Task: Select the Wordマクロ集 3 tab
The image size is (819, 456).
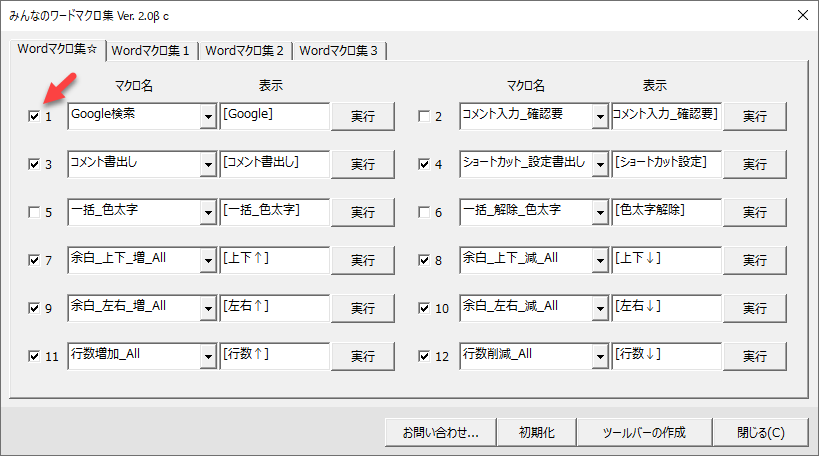Action: (x=340, y=51)
